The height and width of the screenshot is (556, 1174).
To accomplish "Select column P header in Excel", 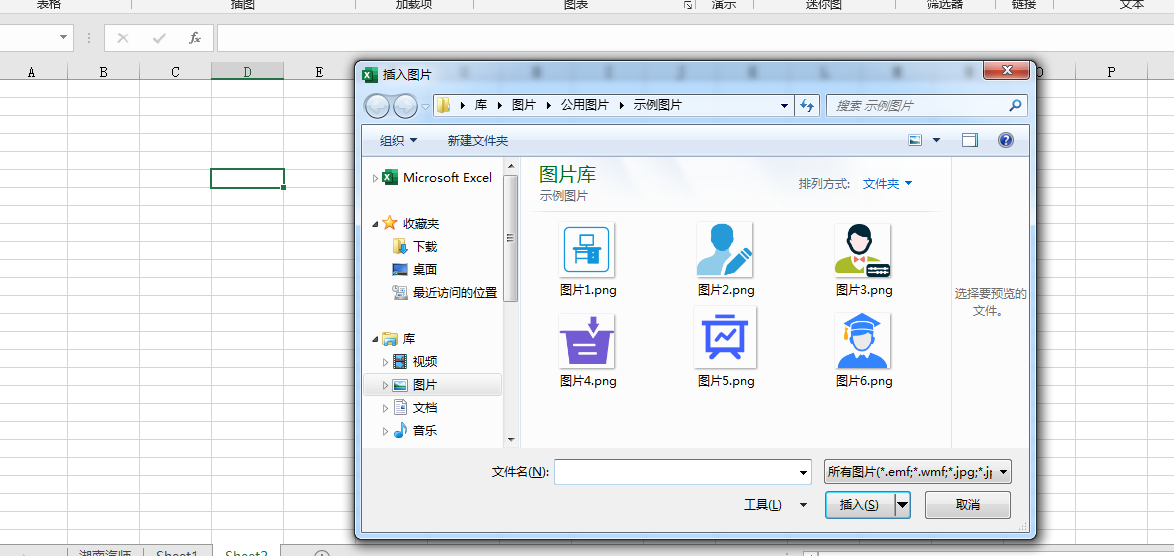I will 1111,72.
